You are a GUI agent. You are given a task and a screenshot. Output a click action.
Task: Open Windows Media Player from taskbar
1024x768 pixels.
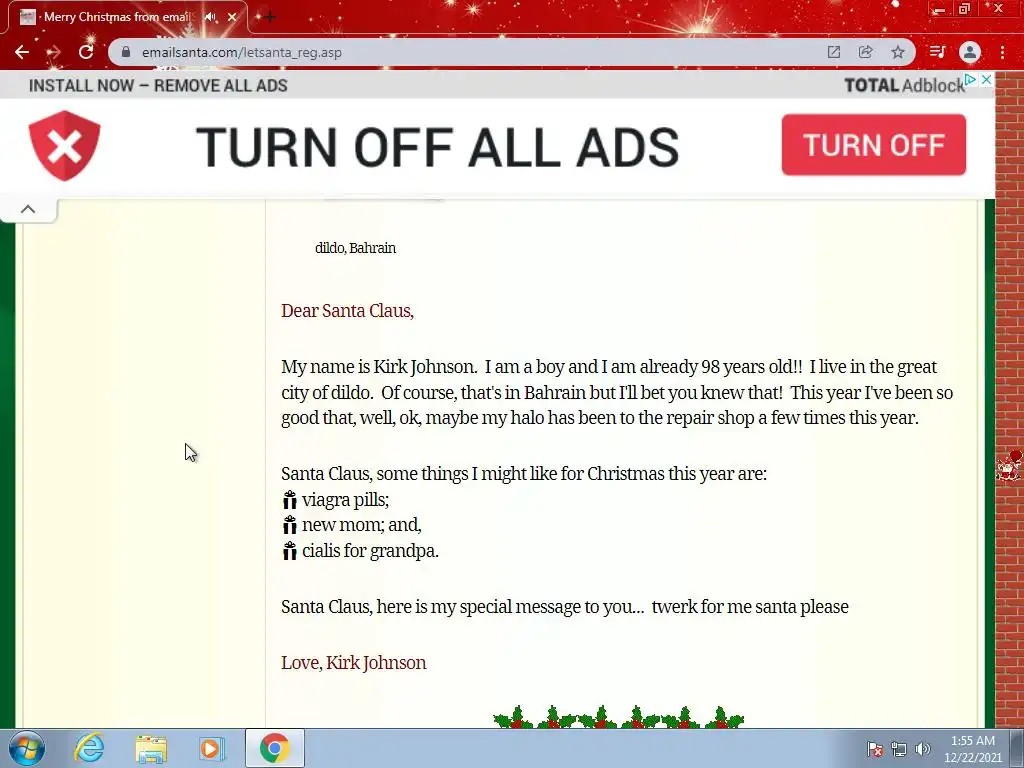pos(210,749)
